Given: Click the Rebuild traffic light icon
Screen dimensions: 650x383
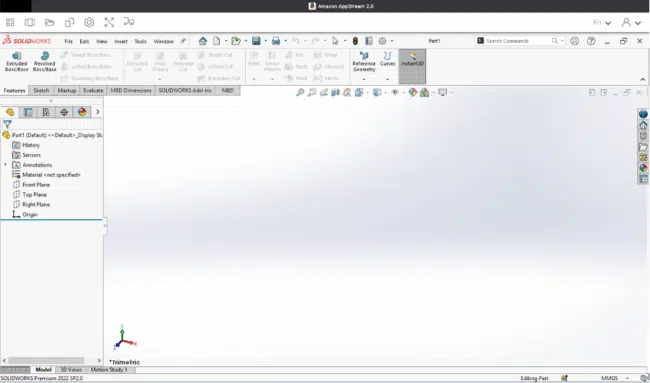Looking at the screenshot, I should (x=355, y=41).
